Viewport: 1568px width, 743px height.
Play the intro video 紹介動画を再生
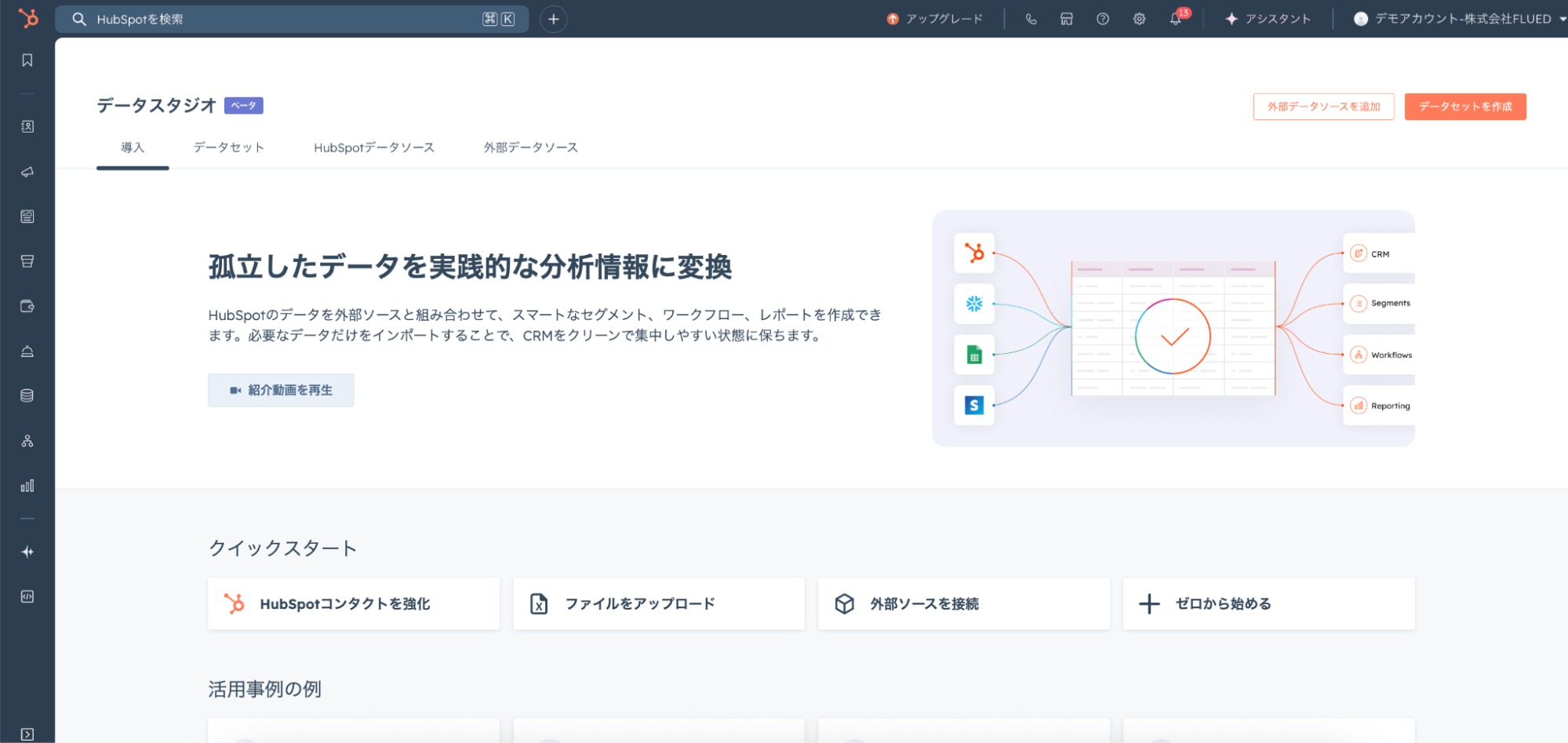(x=281, y=390)
